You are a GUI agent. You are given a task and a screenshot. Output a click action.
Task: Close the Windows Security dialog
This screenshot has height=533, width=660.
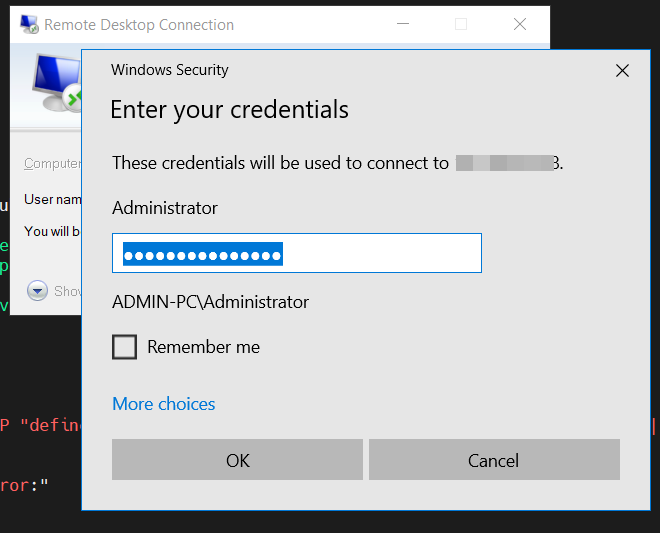tap(622, 71)
